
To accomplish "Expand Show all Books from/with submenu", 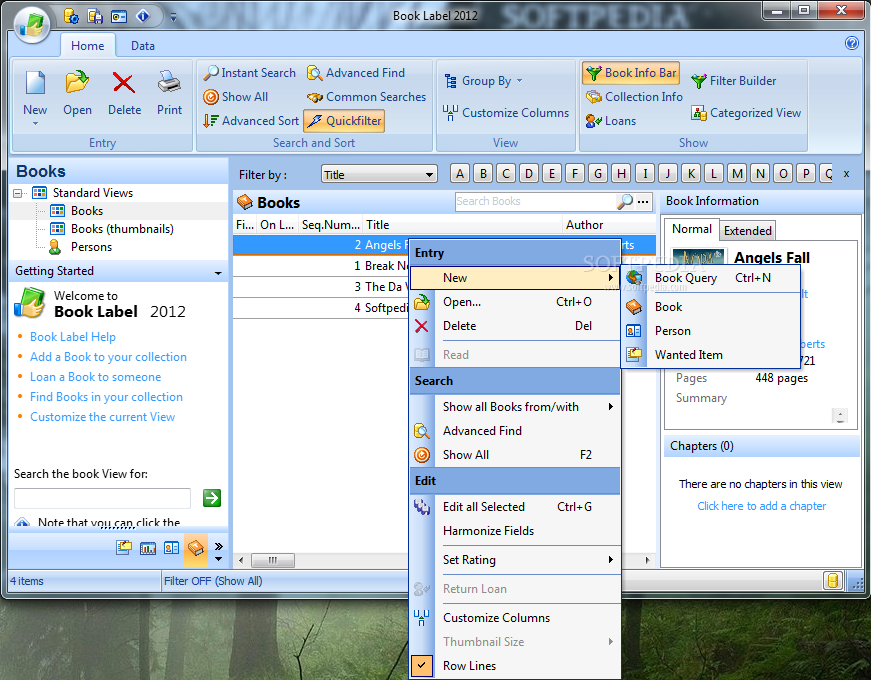I will (514, 407).
